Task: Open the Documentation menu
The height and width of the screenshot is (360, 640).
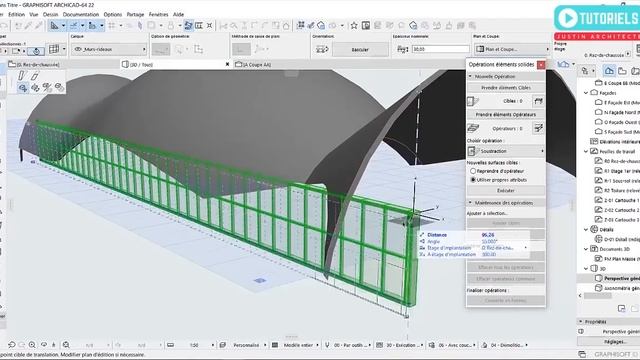Action: coord(81,14)
